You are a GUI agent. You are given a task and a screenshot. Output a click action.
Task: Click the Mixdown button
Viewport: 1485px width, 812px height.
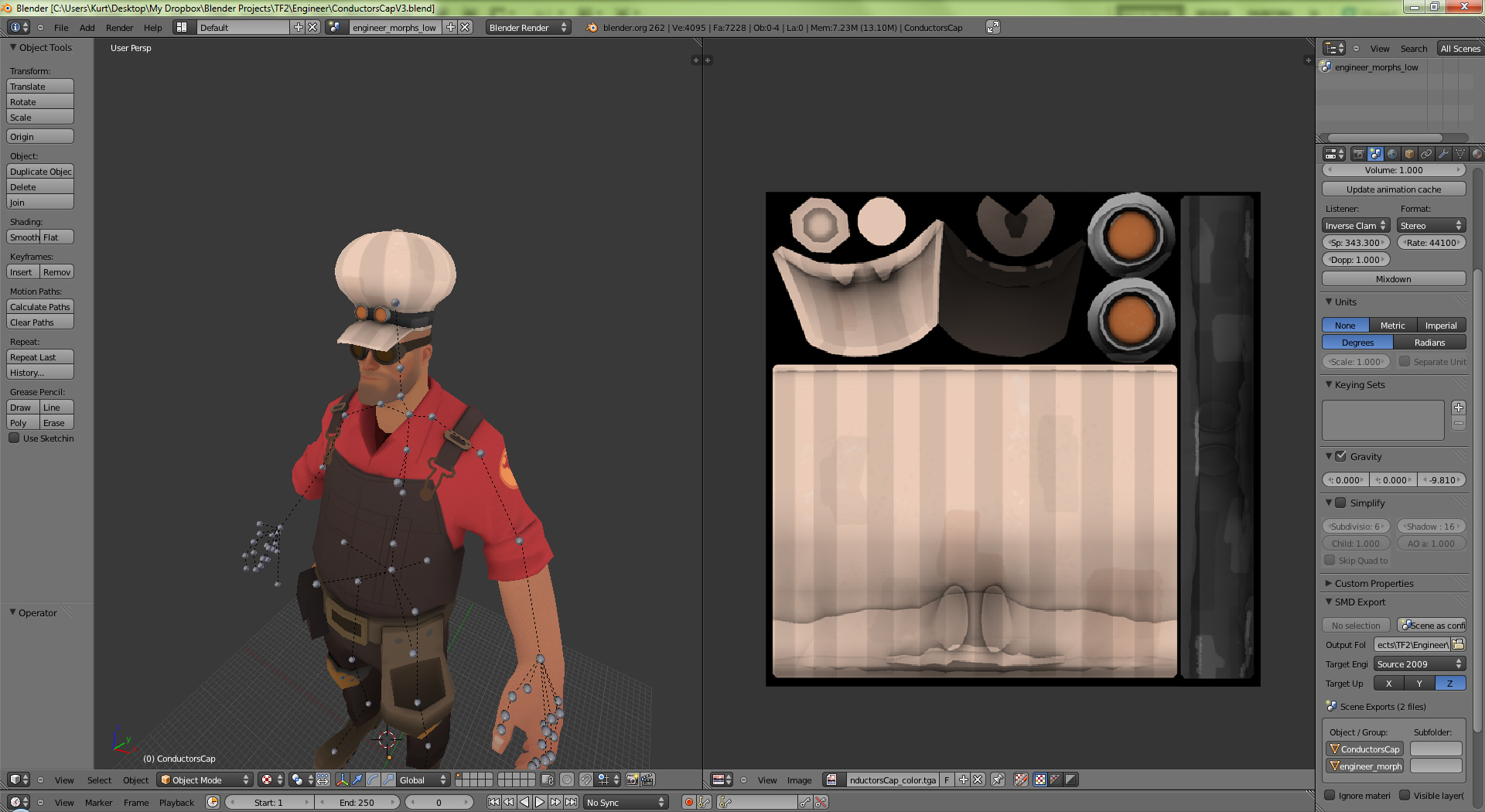click(x=1394, y=278)
